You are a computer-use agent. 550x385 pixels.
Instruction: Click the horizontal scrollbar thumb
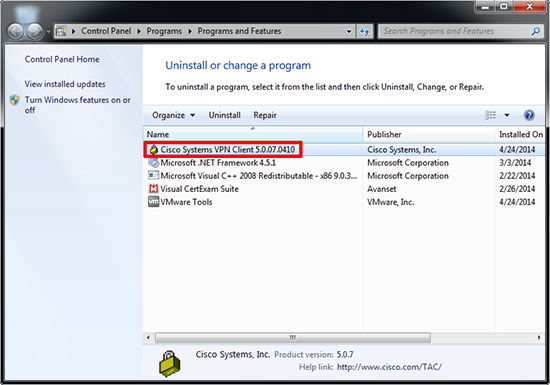click(x=293, y=338)
